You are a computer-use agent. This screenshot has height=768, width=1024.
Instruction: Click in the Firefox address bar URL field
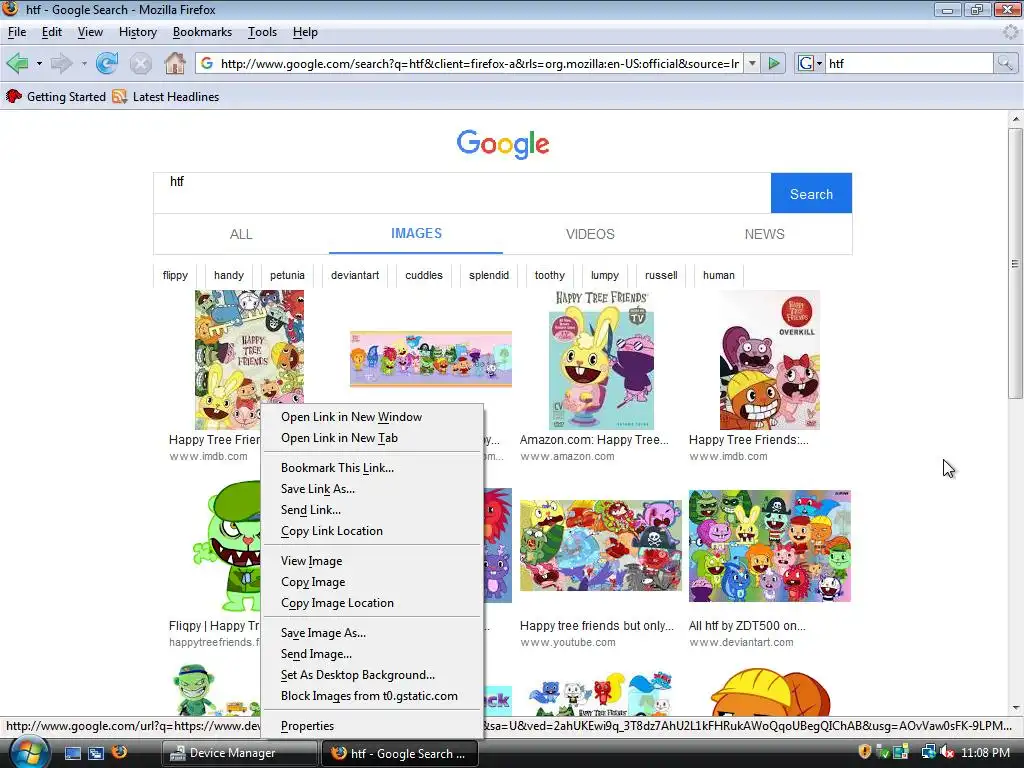pyautogui.click(x=479, y=63)
